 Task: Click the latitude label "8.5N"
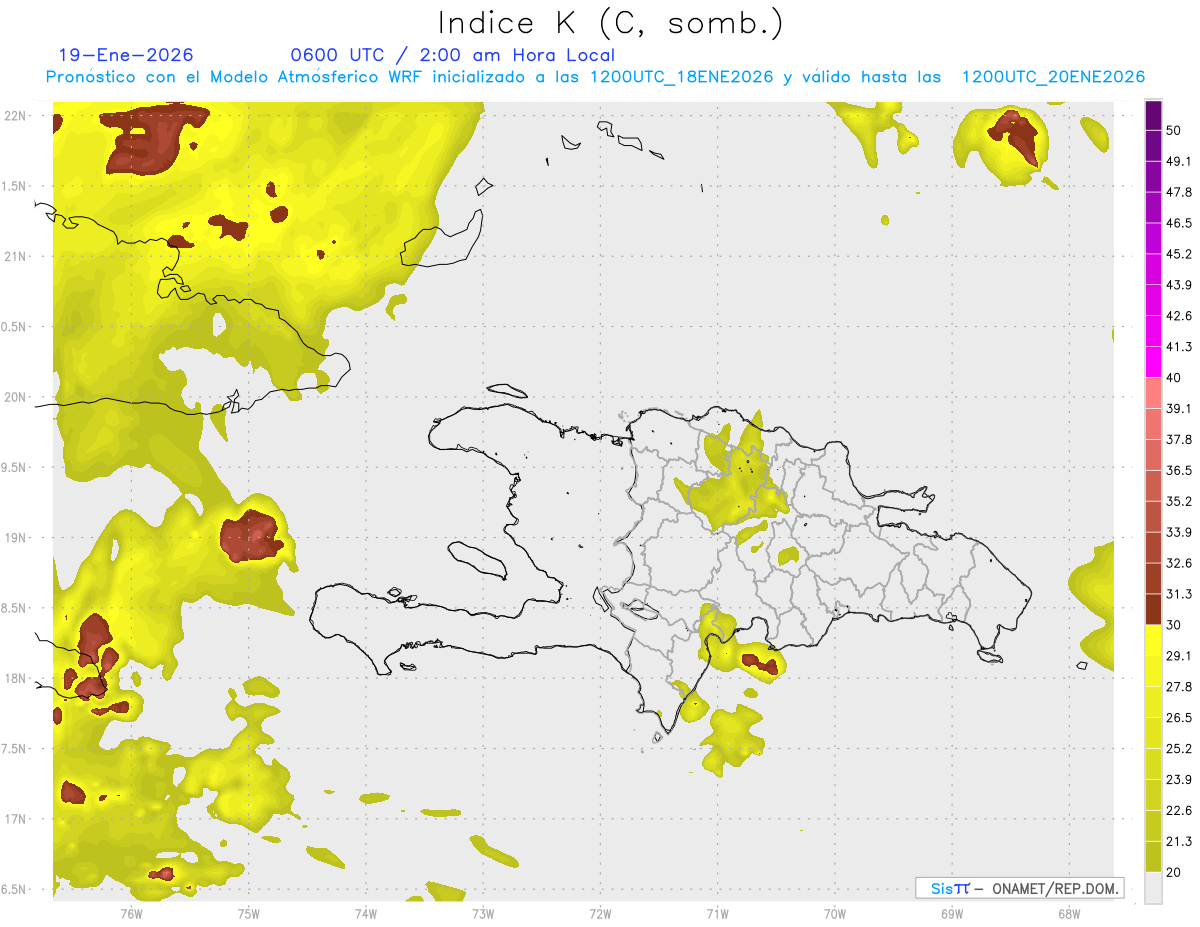click(14, 609)
